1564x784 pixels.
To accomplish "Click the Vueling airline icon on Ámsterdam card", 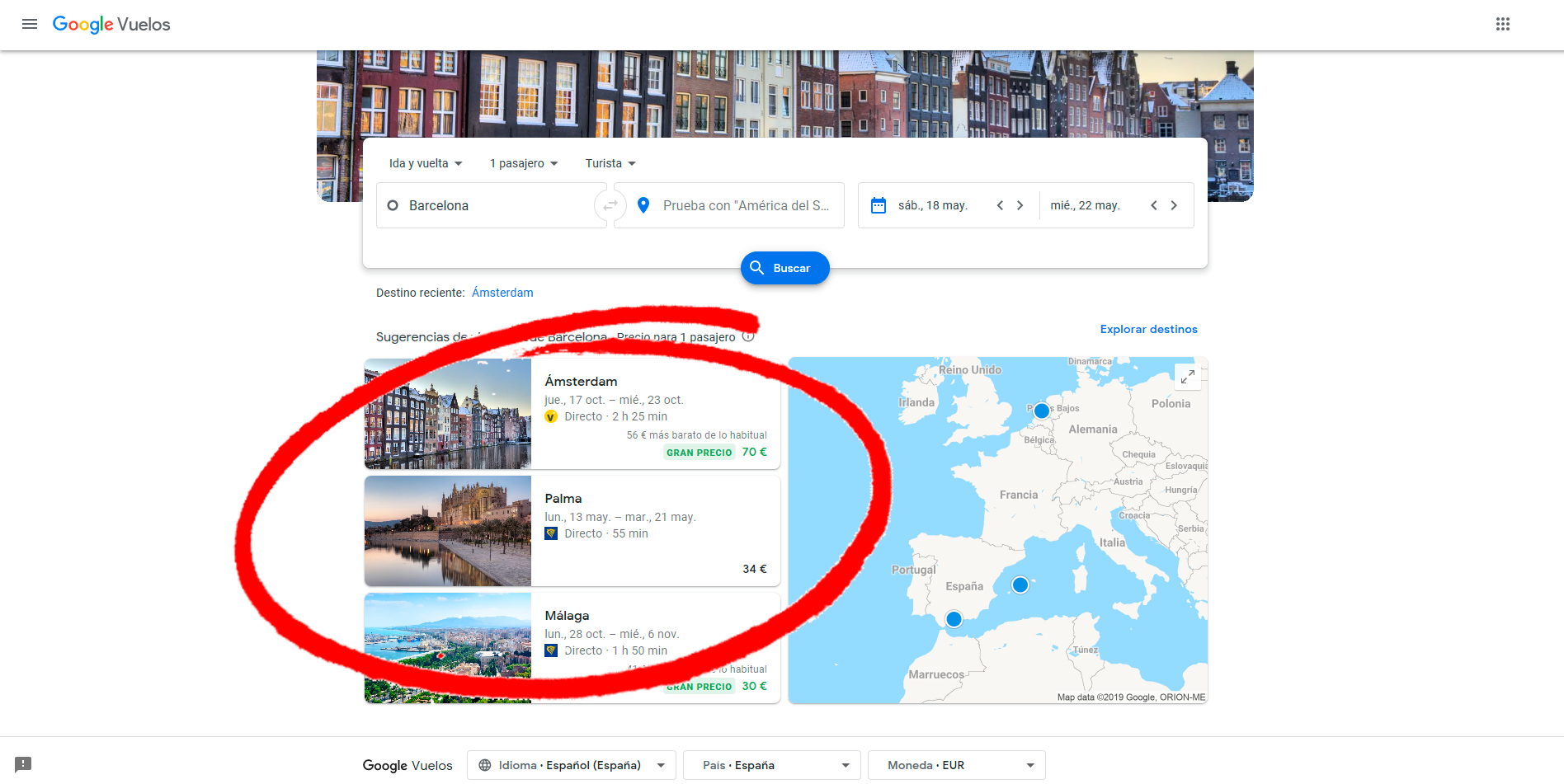I will point(551,416).
